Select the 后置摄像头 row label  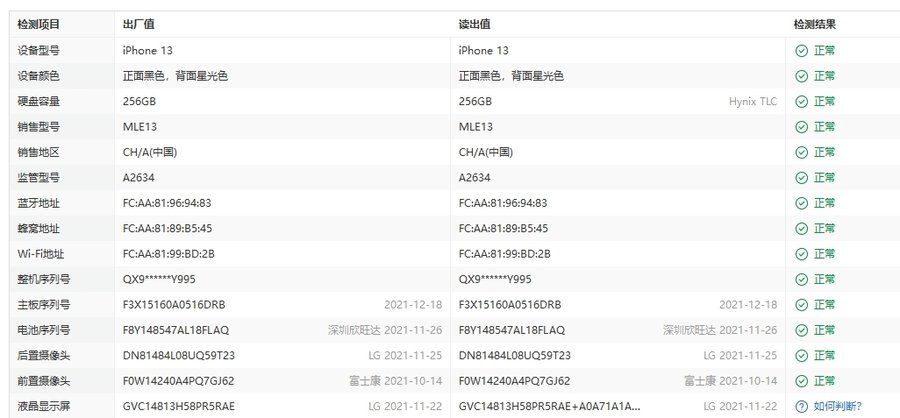[44, 355]
